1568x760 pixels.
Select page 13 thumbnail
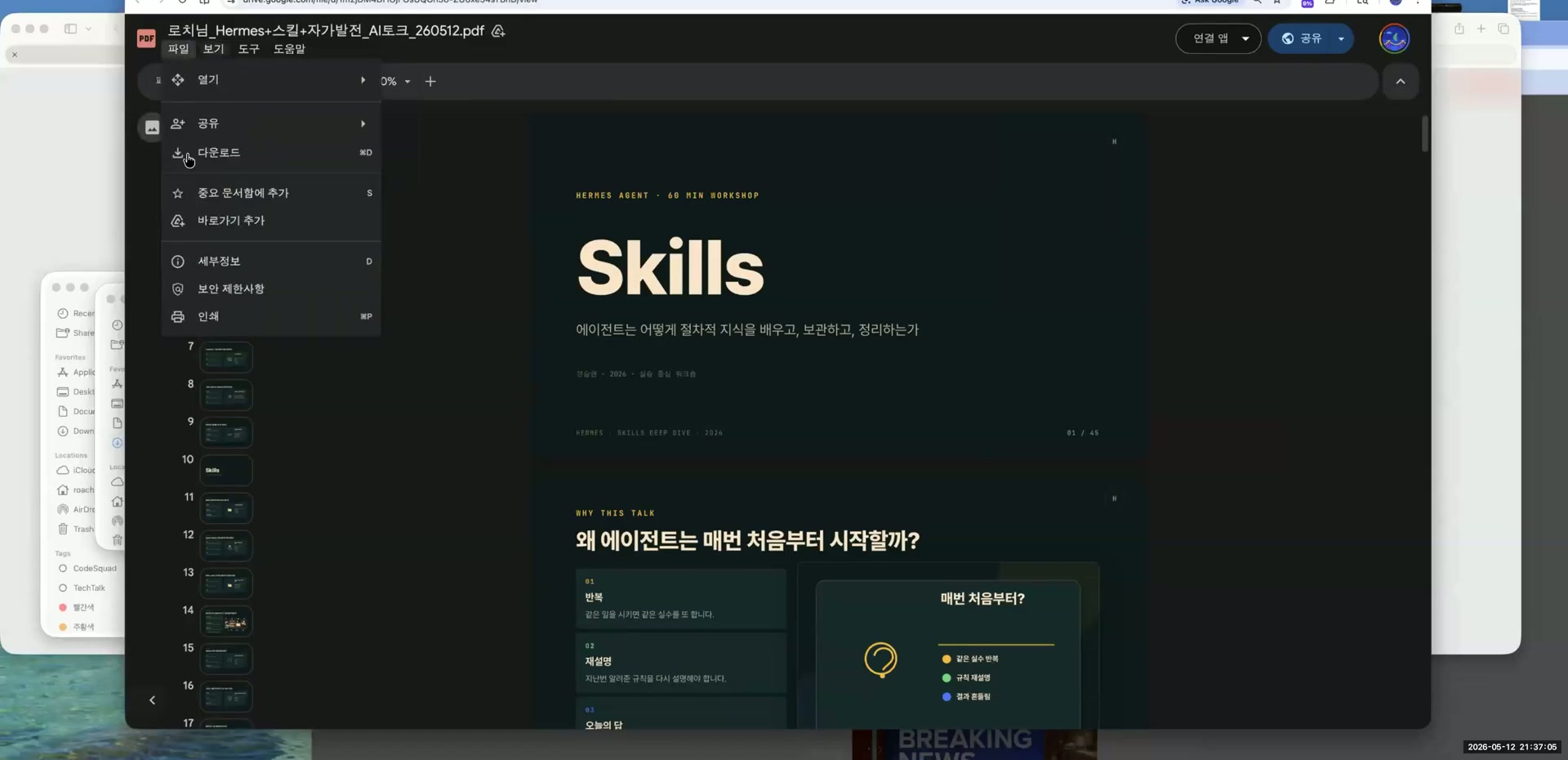pyautogui.click(x=226, y=583)
